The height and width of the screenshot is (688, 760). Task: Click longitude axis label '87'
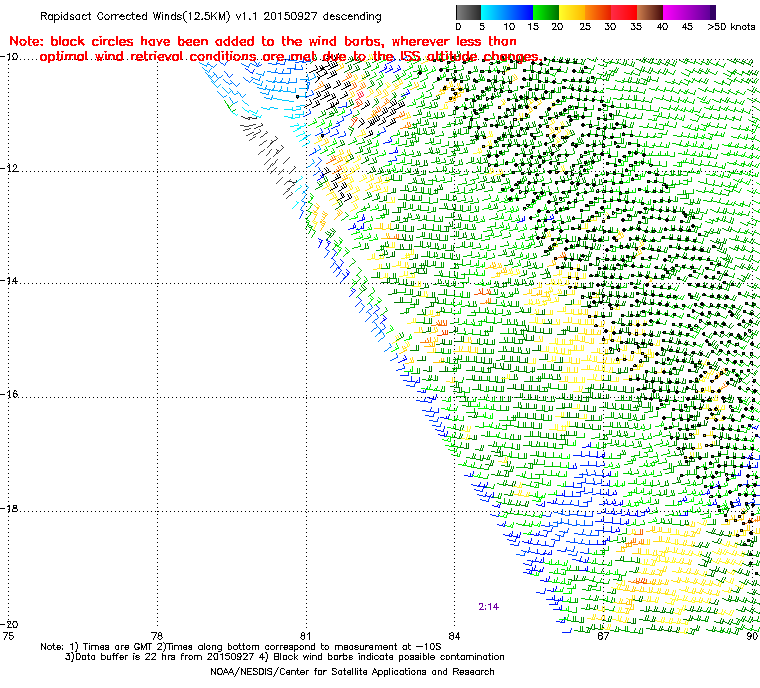[x=603, y=636]
